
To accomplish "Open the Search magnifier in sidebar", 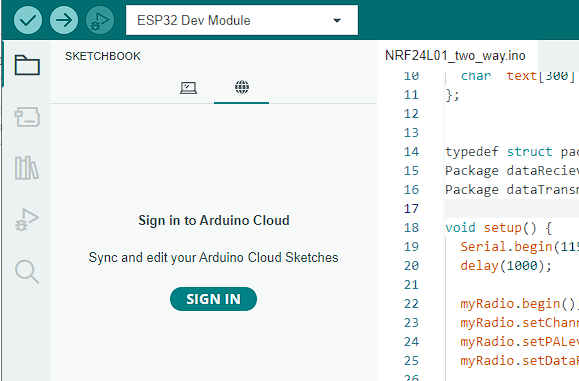I will tap(27, 272).
